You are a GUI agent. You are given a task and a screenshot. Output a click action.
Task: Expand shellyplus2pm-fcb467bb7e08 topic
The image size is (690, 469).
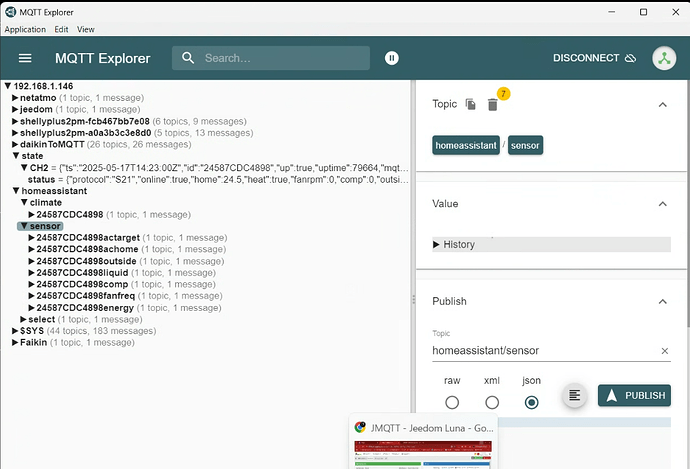click(x=15, y=121)
